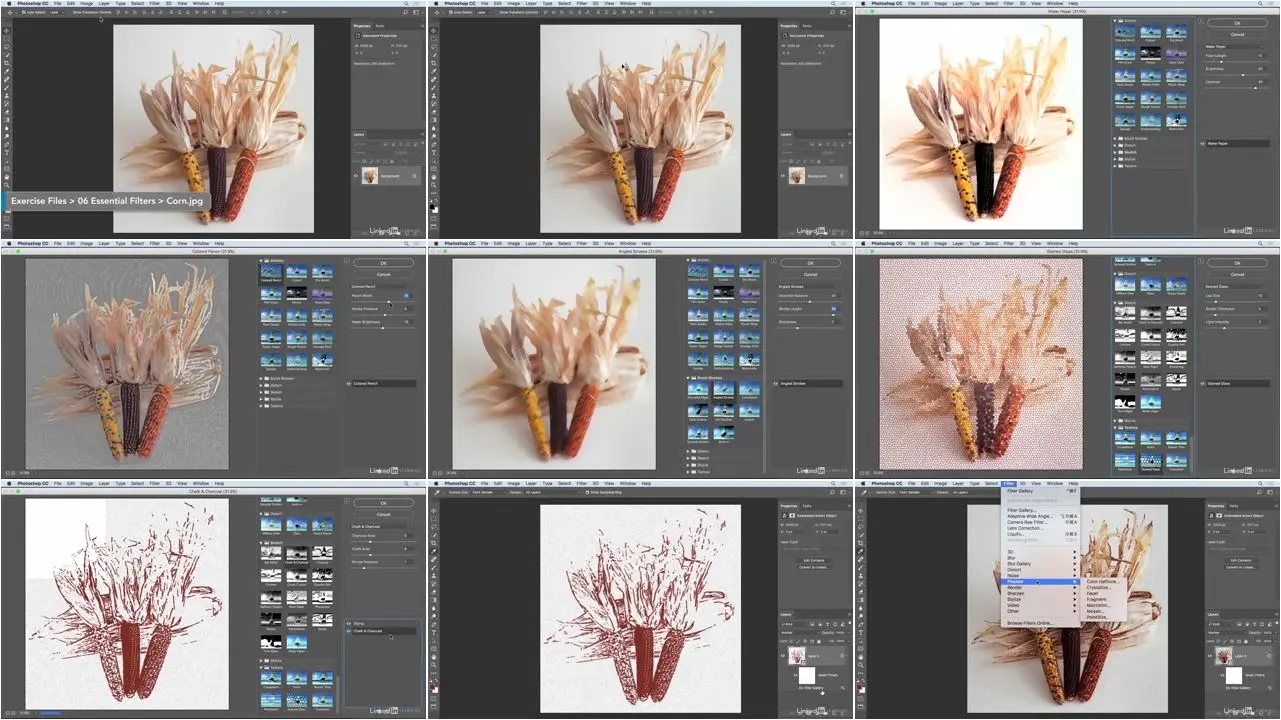Viewport: 1281px width, 720px height.
Task: Select Crystallize... from the Pixelate submenu
Action: (x=1099, y=587)
